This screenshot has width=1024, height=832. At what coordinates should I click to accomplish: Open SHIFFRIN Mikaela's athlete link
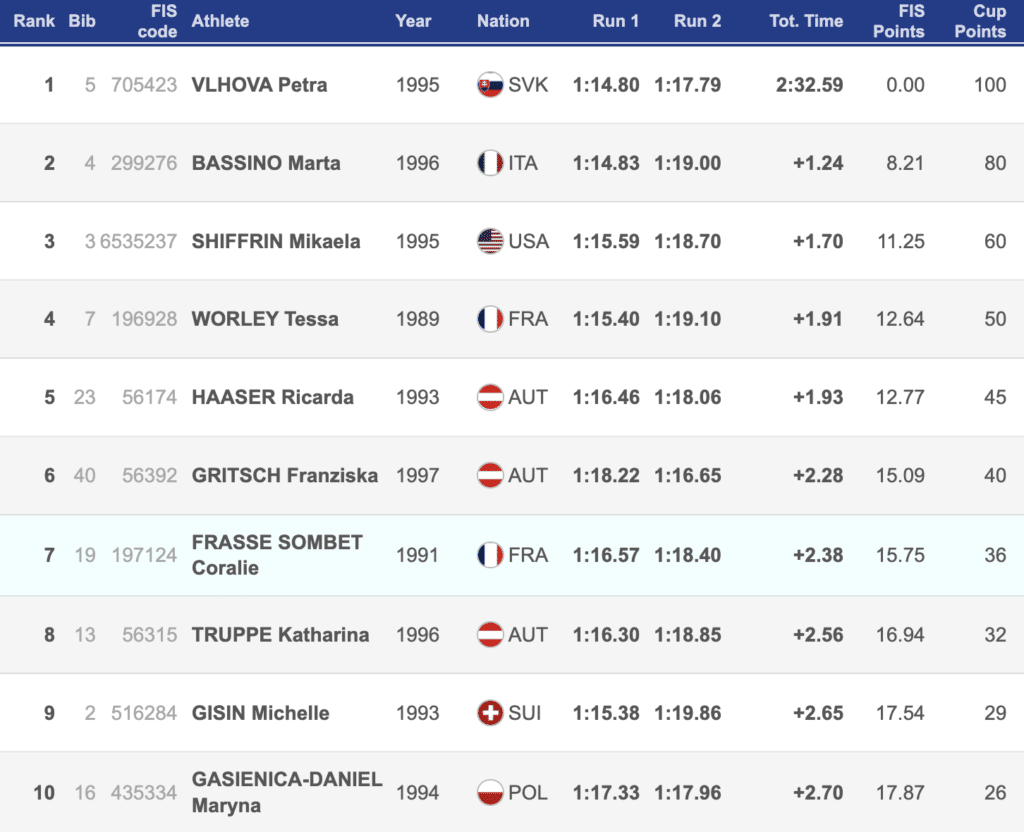pos(276,241)
